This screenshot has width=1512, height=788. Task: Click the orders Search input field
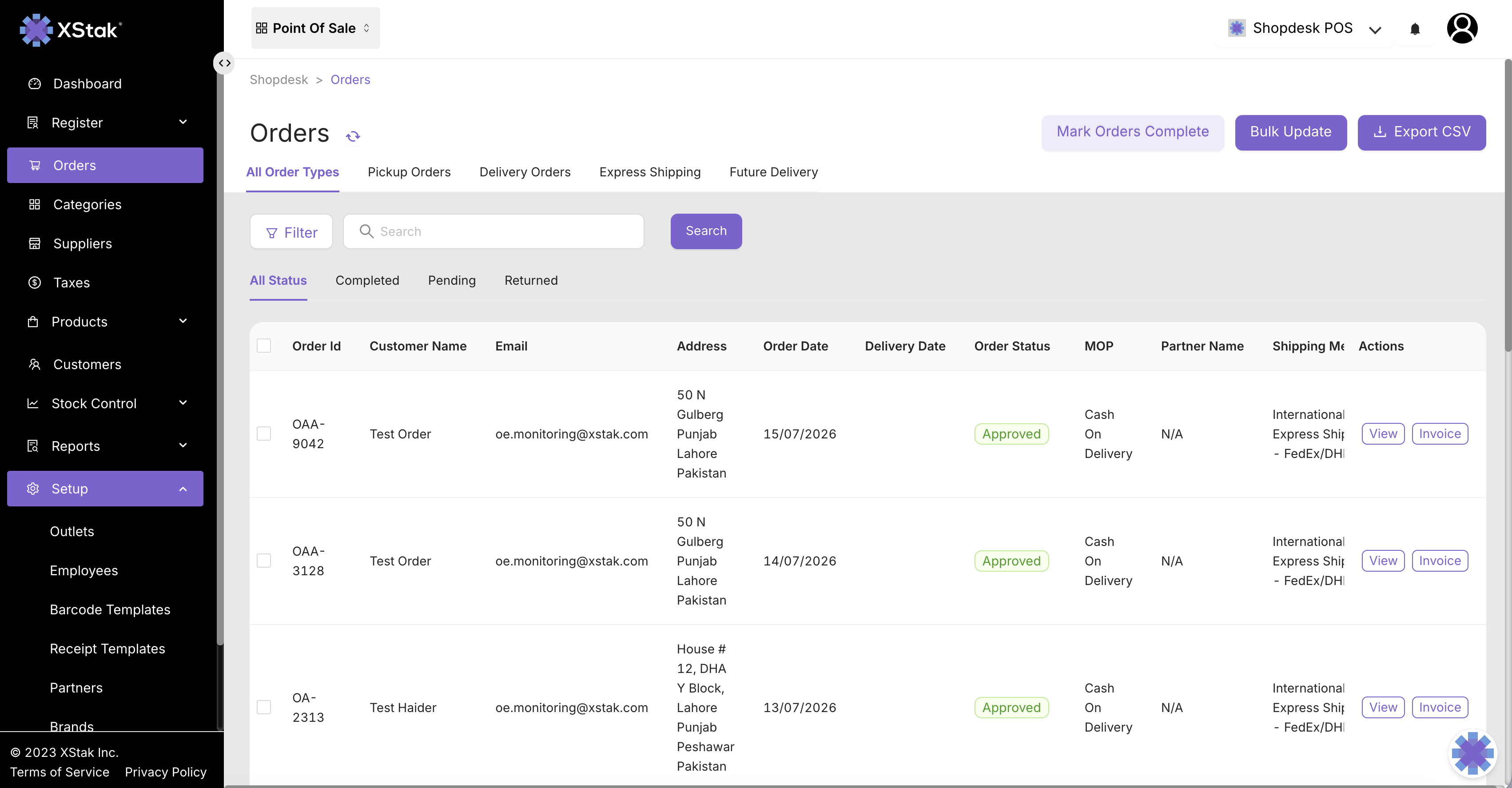[493, 231]
